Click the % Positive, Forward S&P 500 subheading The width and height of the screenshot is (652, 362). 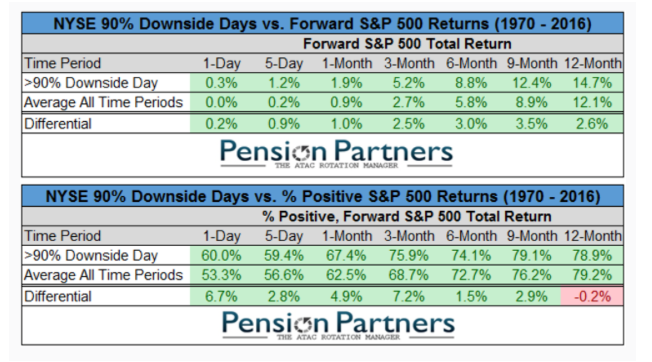click(x=406, y=216)
